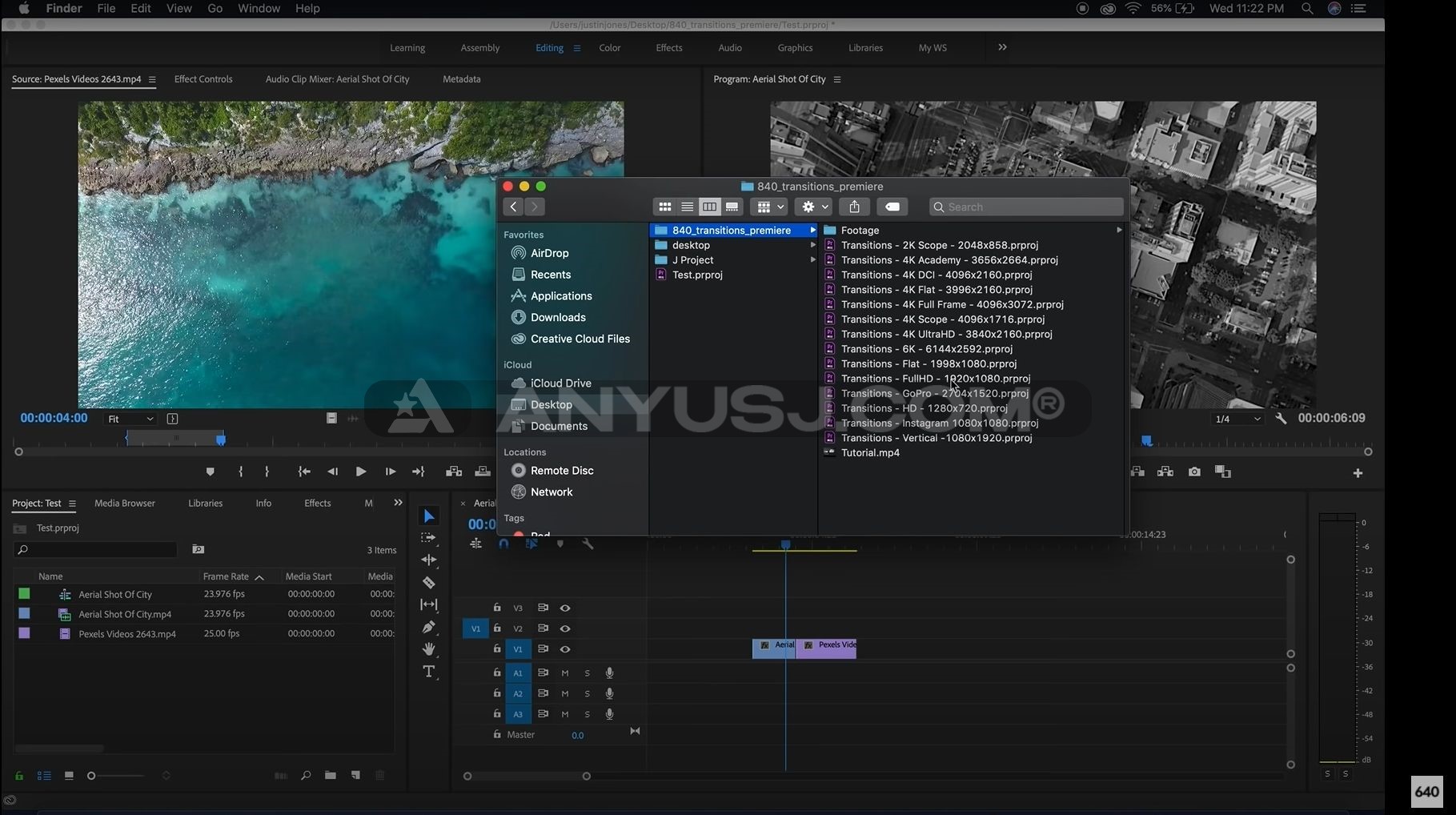This screenshot has height=815, width=1456.
Task: Click green label swatch of Aerial Shot Of City
Action: pos(24,594)
